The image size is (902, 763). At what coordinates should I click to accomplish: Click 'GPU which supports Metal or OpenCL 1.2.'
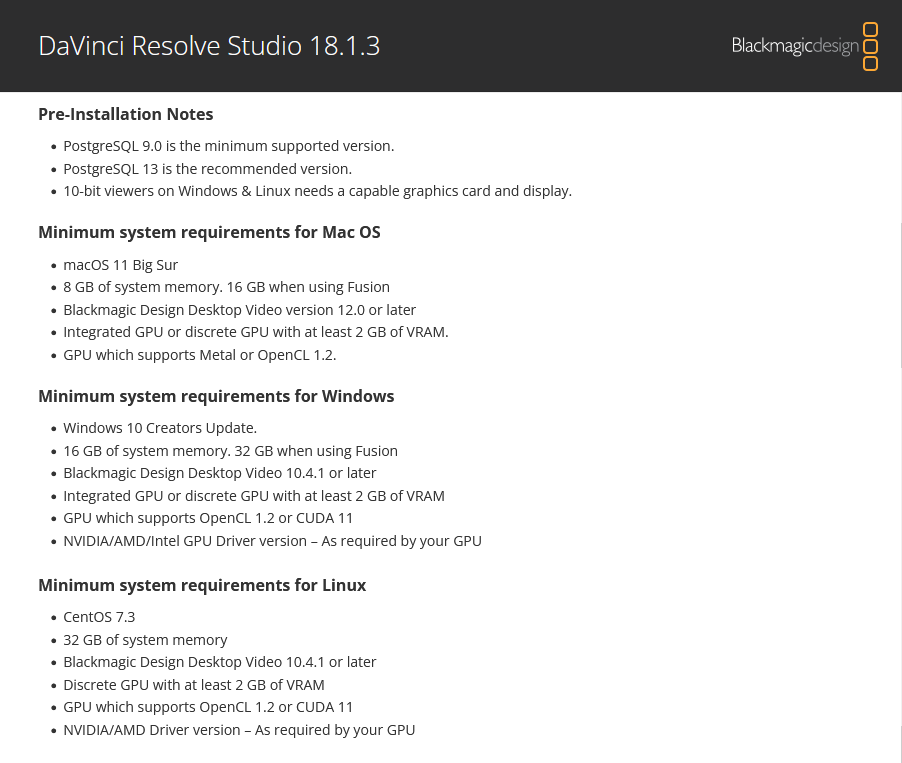[x=200, y=355]
